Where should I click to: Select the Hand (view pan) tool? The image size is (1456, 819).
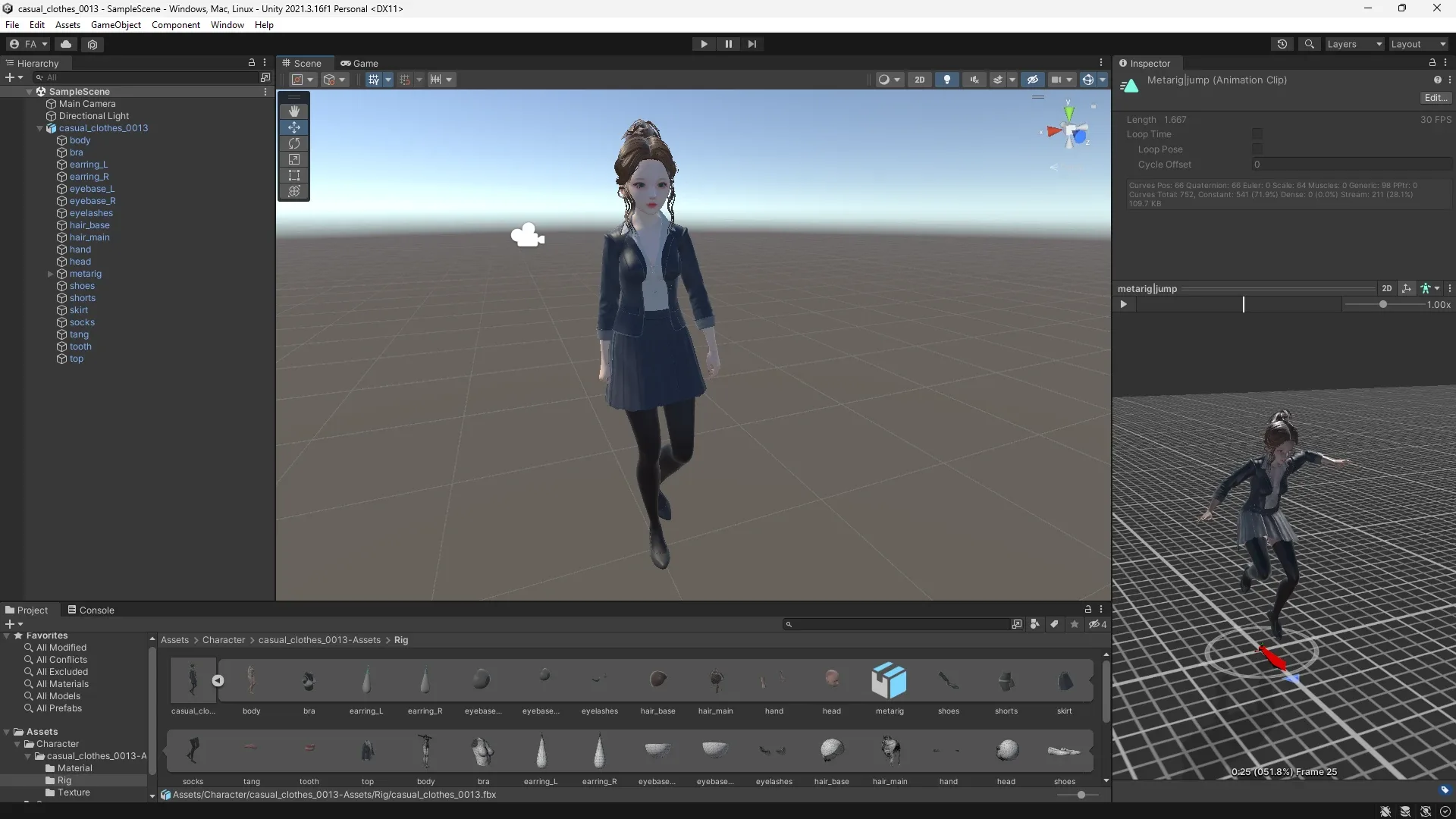293,111
